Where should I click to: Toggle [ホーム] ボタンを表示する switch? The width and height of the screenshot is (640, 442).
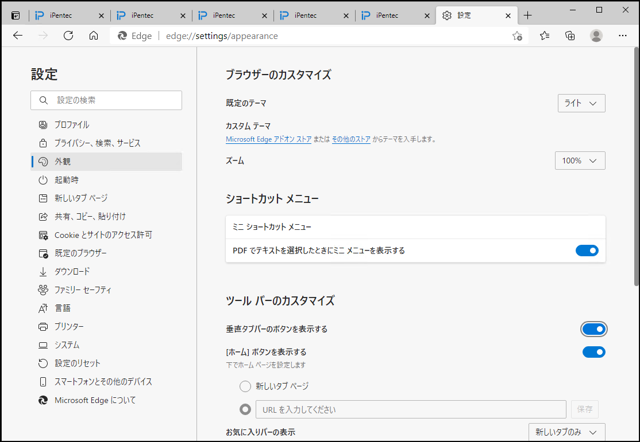[x=594, y=352]
